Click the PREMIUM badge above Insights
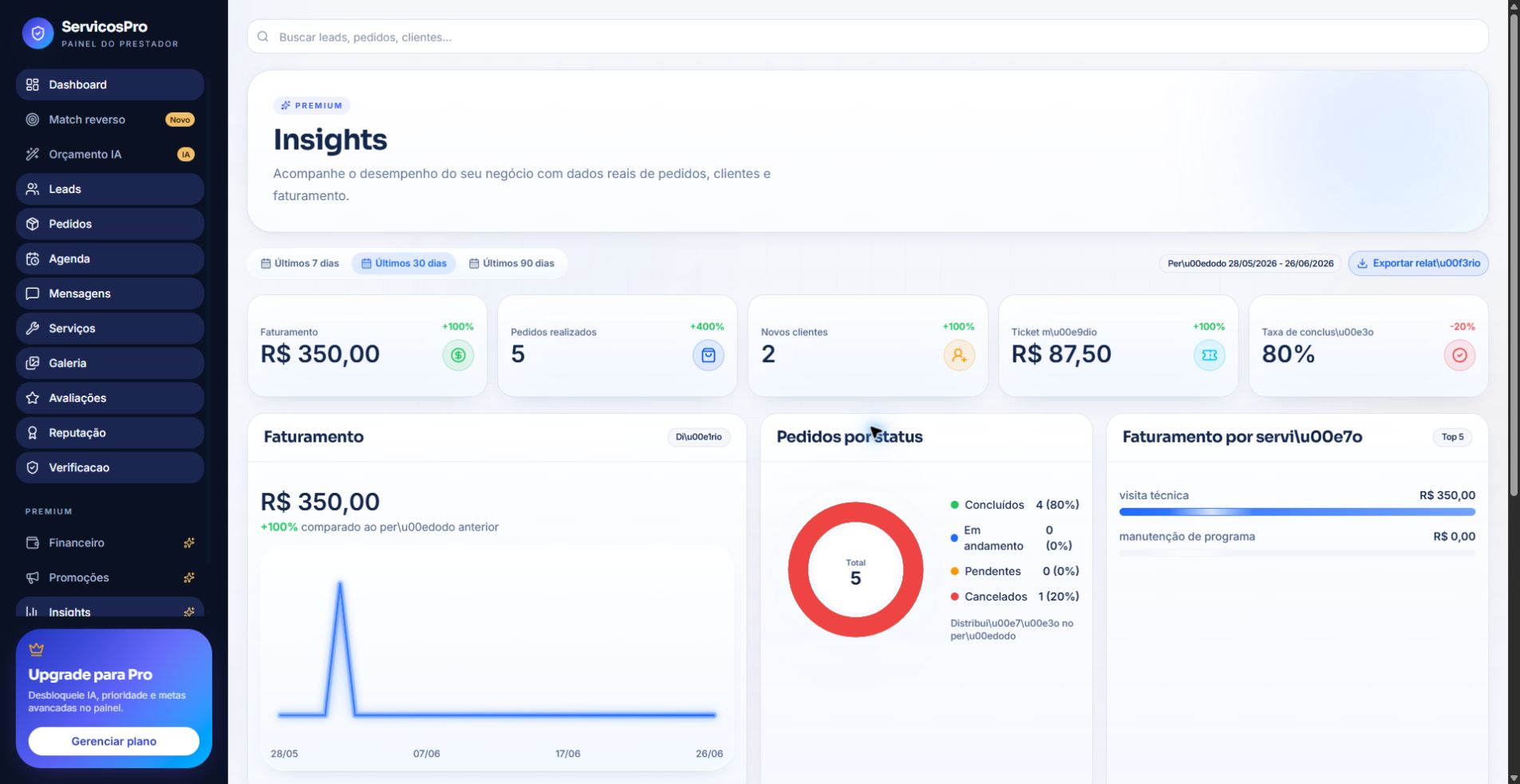This screenshot has width=1520, height=784. coord(311,105)
